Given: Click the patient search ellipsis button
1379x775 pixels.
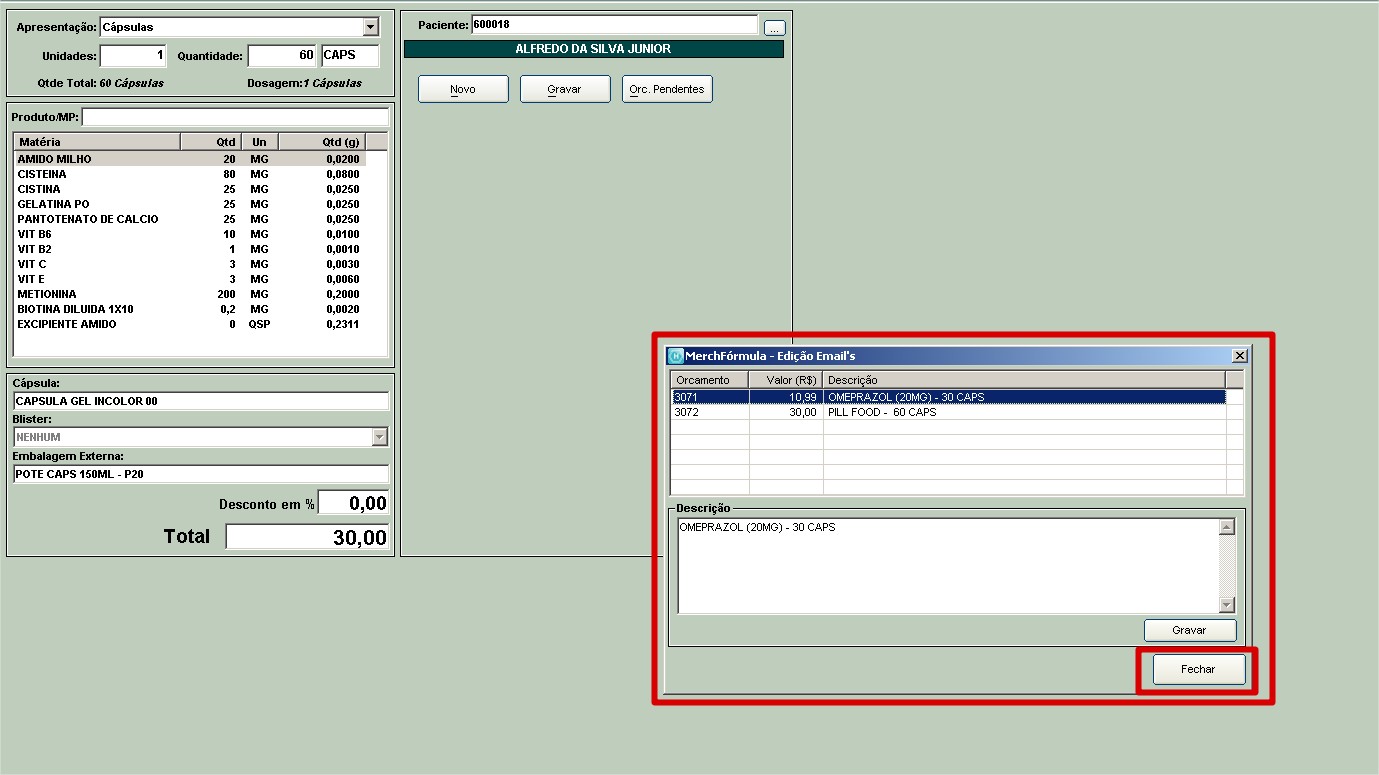Looking at the screenshot, I should (774, 28).
